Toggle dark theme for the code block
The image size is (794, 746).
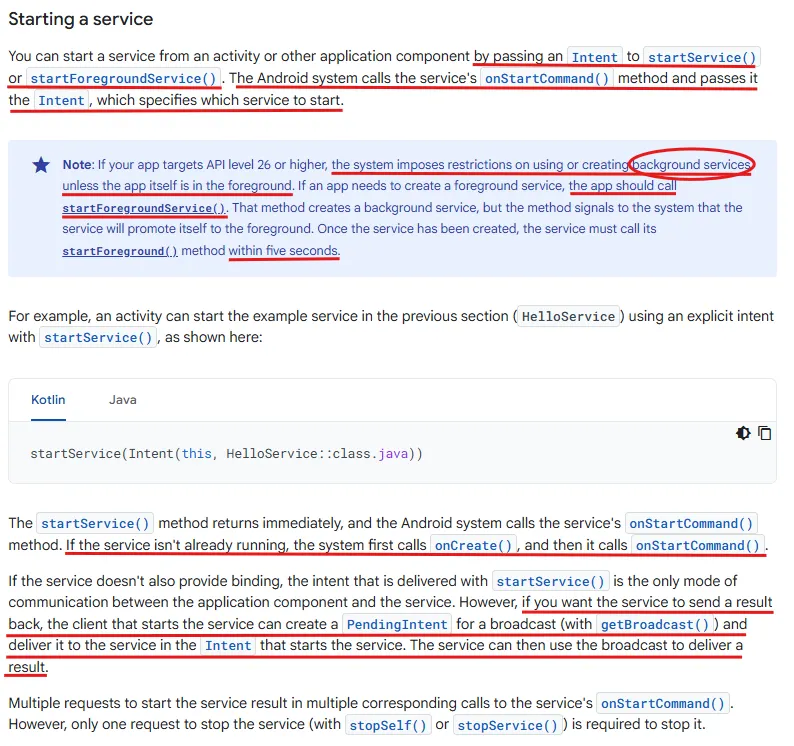pyautogui.click(x=743, y=433)
